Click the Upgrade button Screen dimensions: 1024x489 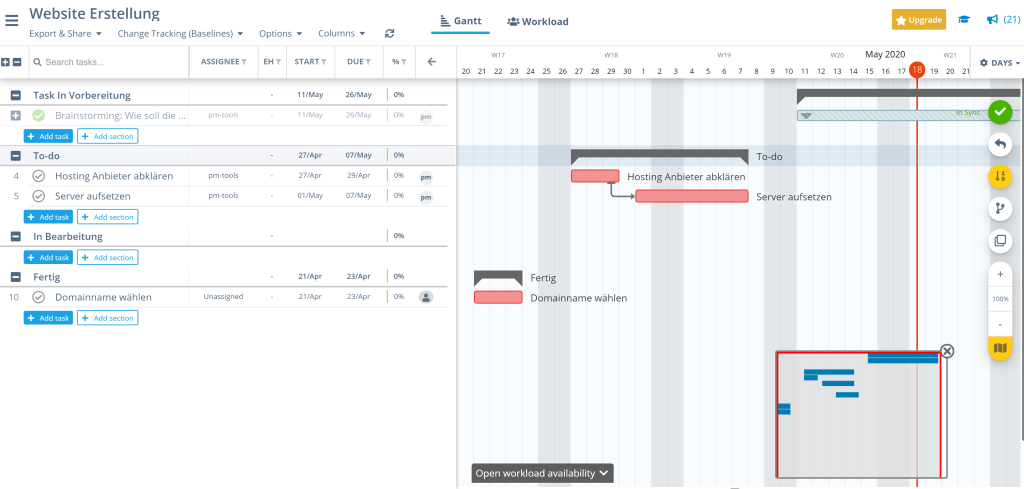[918, 20]
